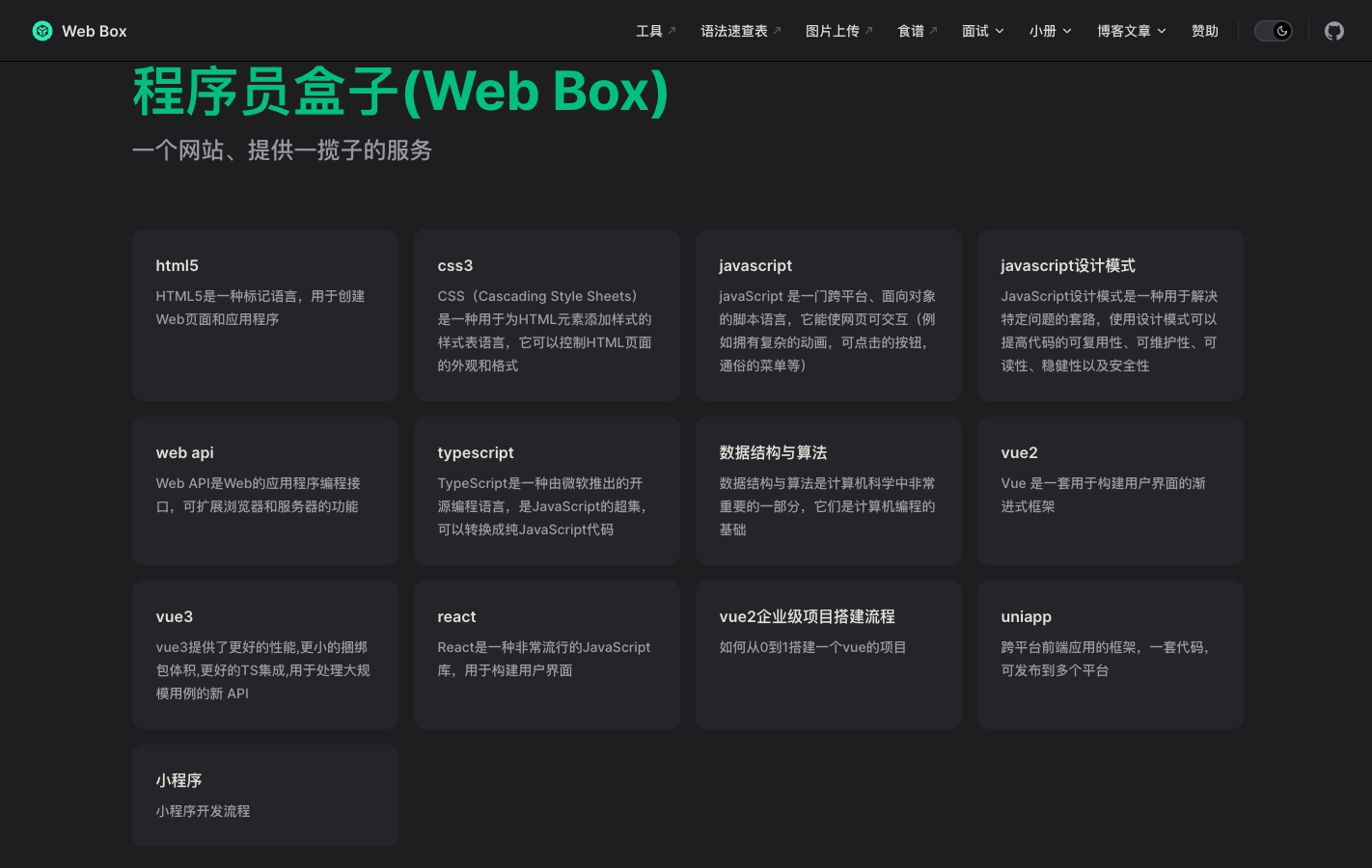Select the green logo in the navbar

pyautogui.click(x=41, y=30)
